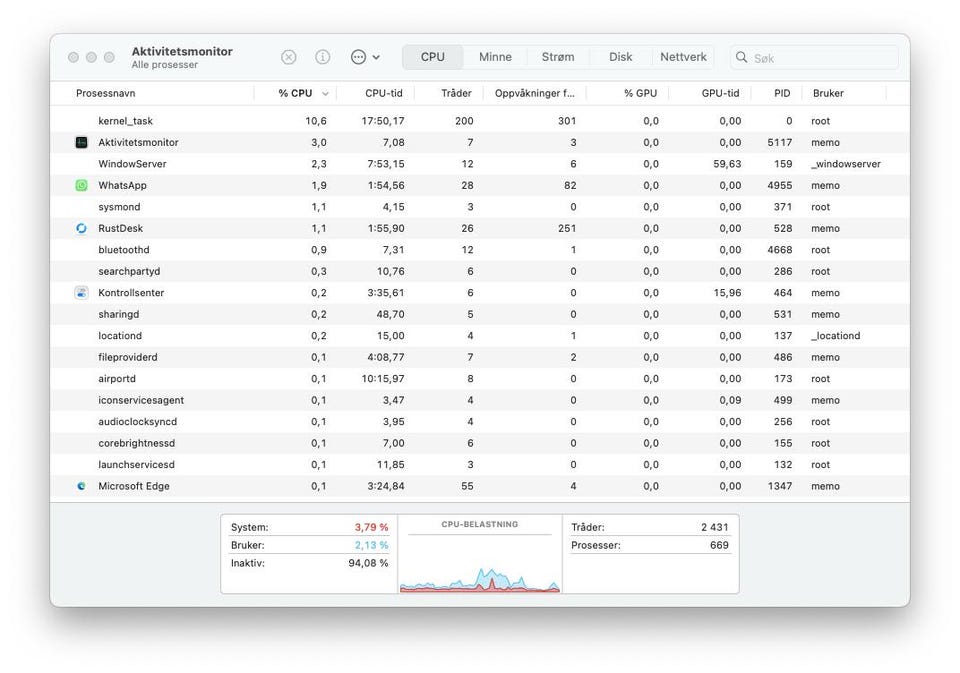The image size is (960, 673).
Task: Click the Microsoft Edge process name
Action: pyautogui.click(x=133, y=486)
